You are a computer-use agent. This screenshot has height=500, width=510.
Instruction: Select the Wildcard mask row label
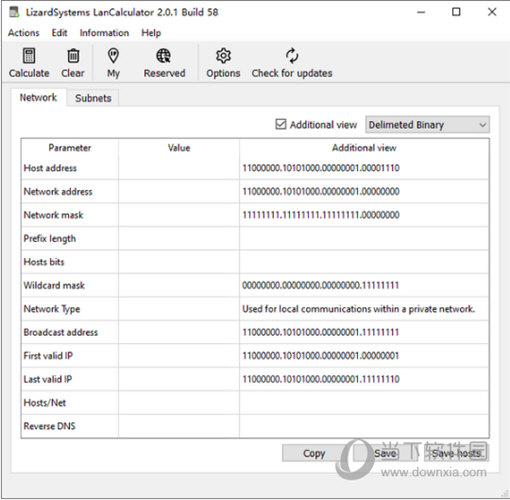point(54,285)
